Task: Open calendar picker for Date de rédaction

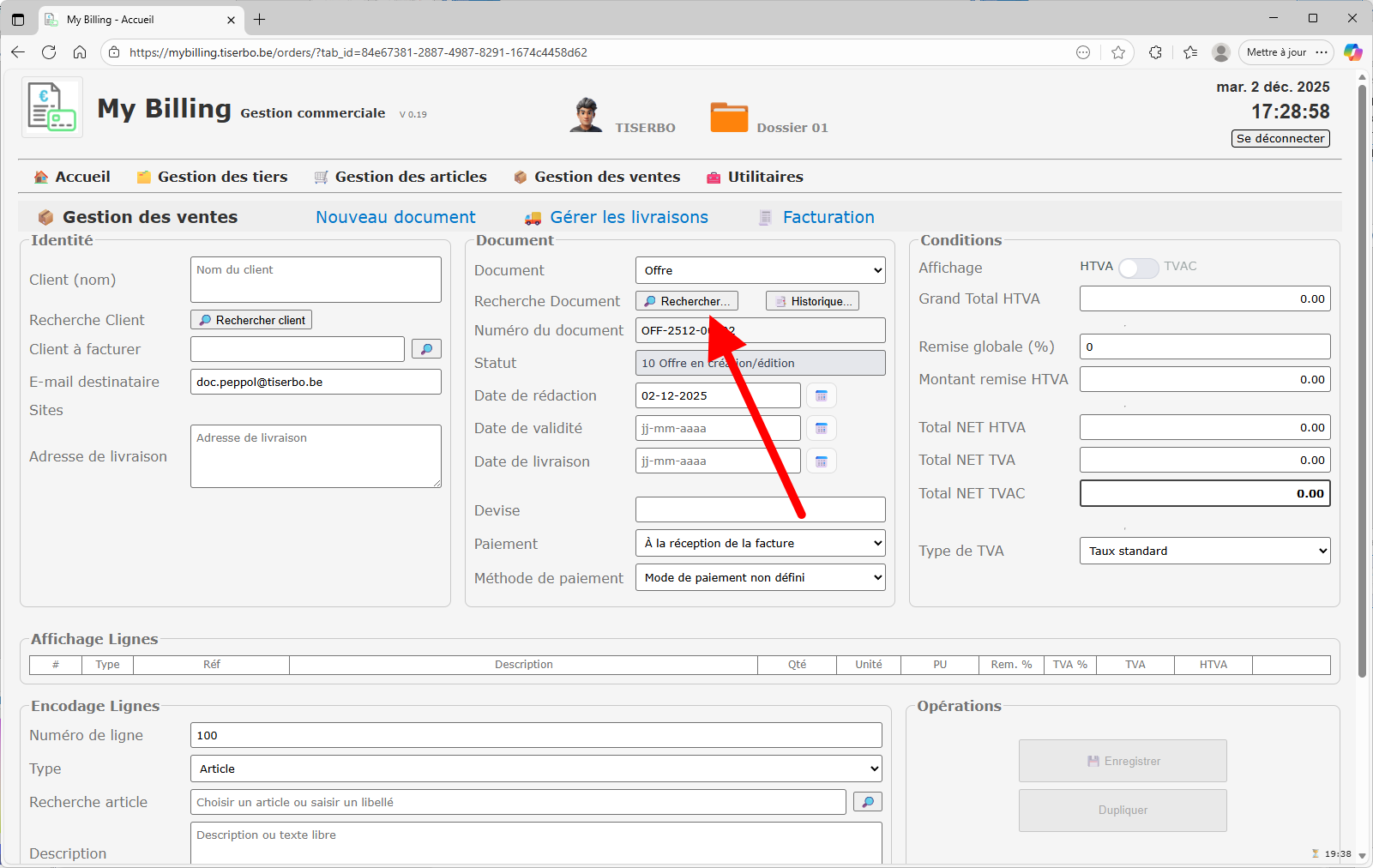Action: click(x=821, y=395)
